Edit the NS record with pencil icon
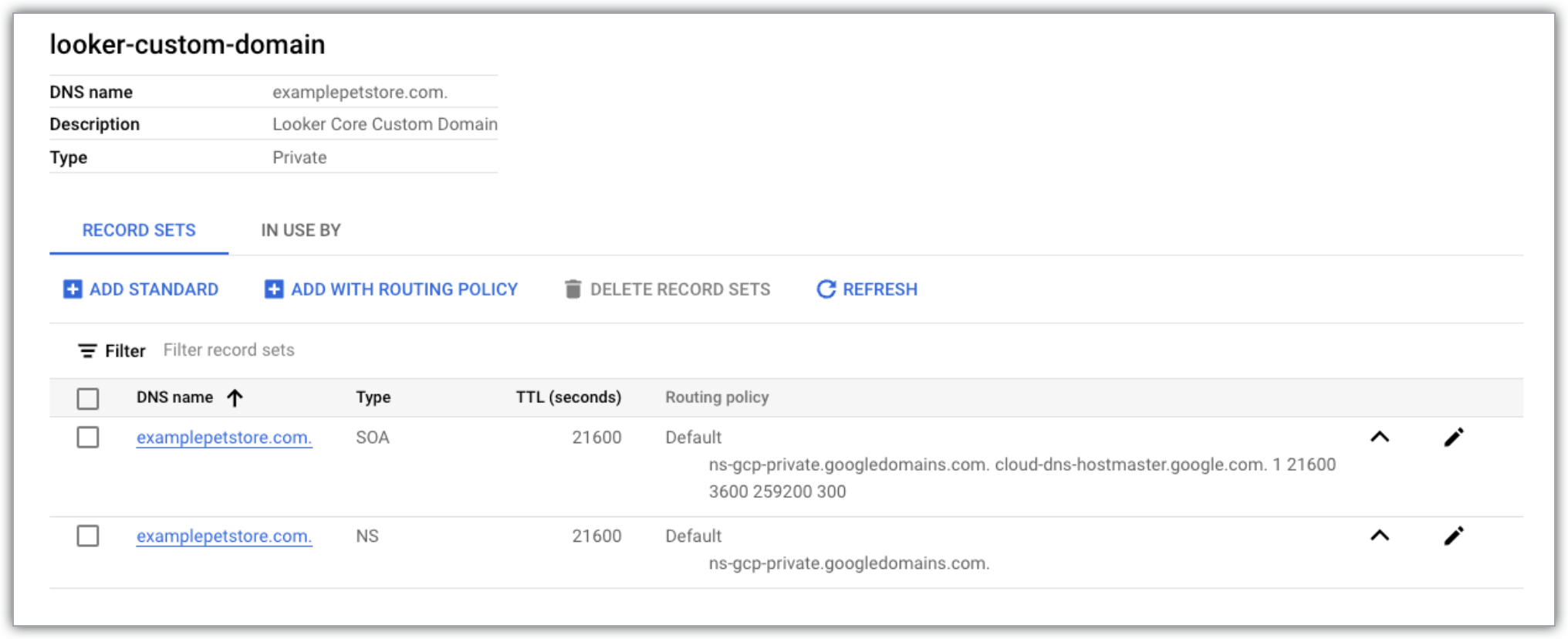This screenshot has width=1568, height=639. tap(1454, 536)
